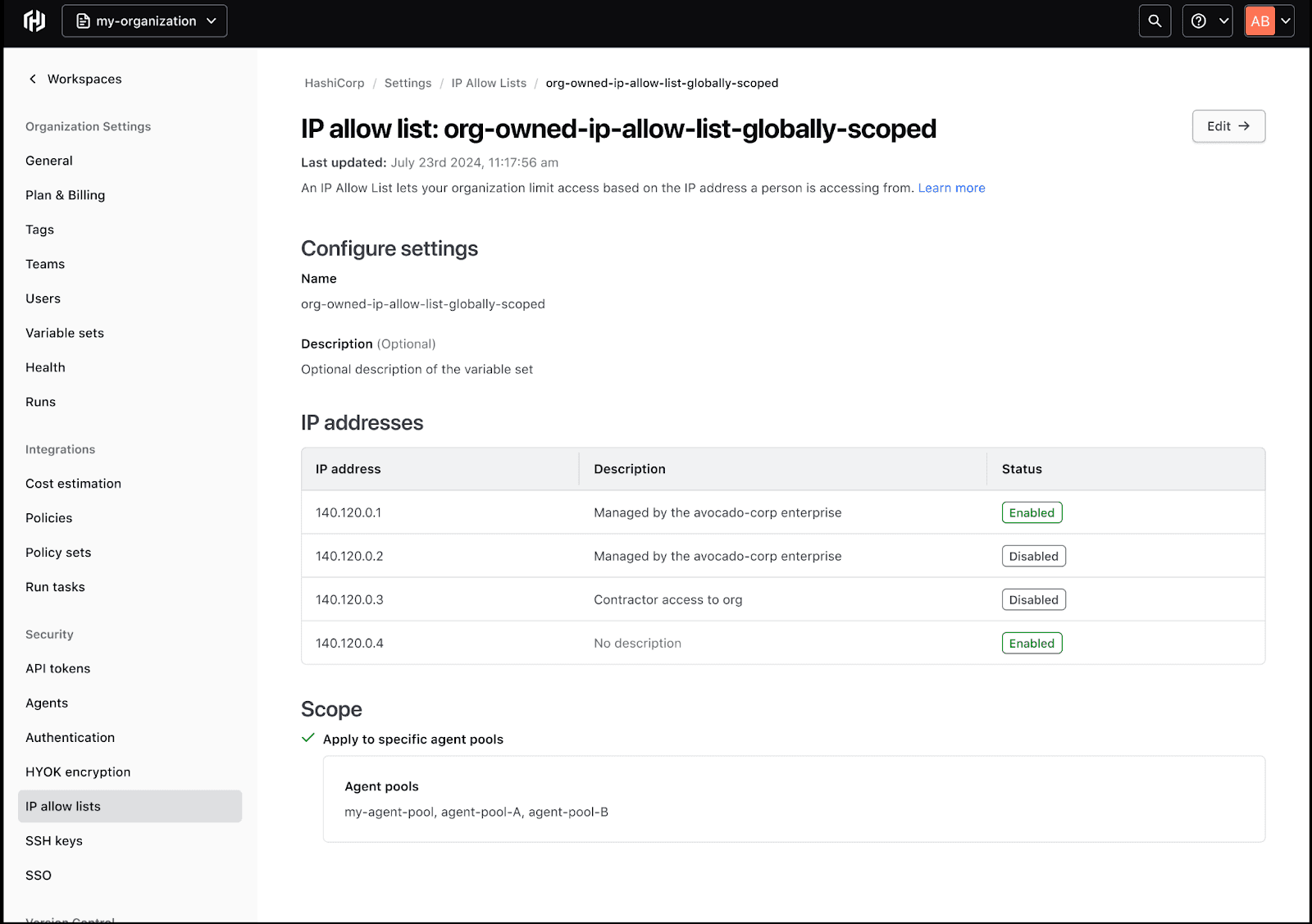
Task: Click the arrow icon inside the Edit button
Action: (1243, 126)
